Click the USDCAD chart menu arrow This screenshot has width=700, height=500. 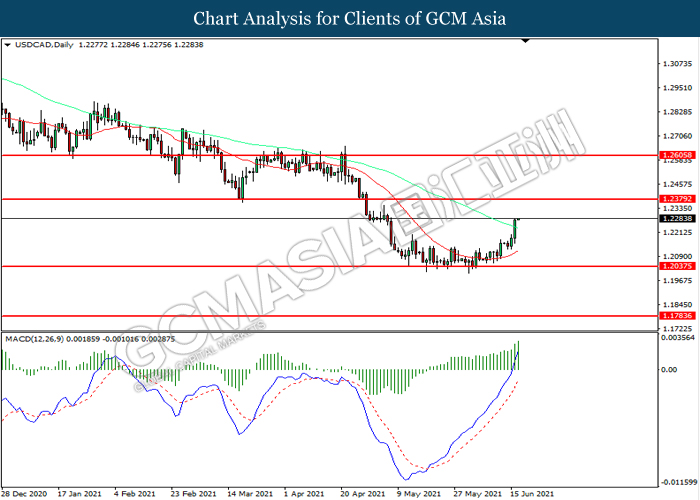[7, 45]
